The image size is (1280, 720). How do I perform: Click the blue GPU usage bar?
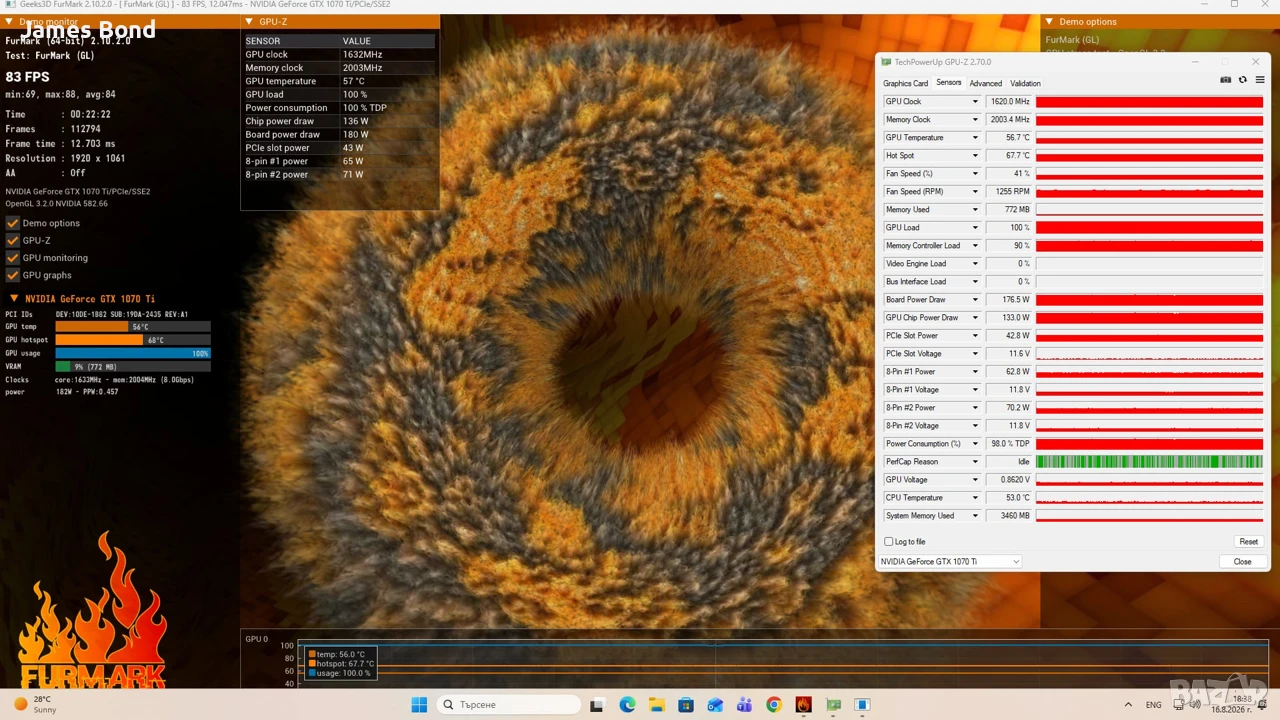pyautogui.click(x=133, y=353)
